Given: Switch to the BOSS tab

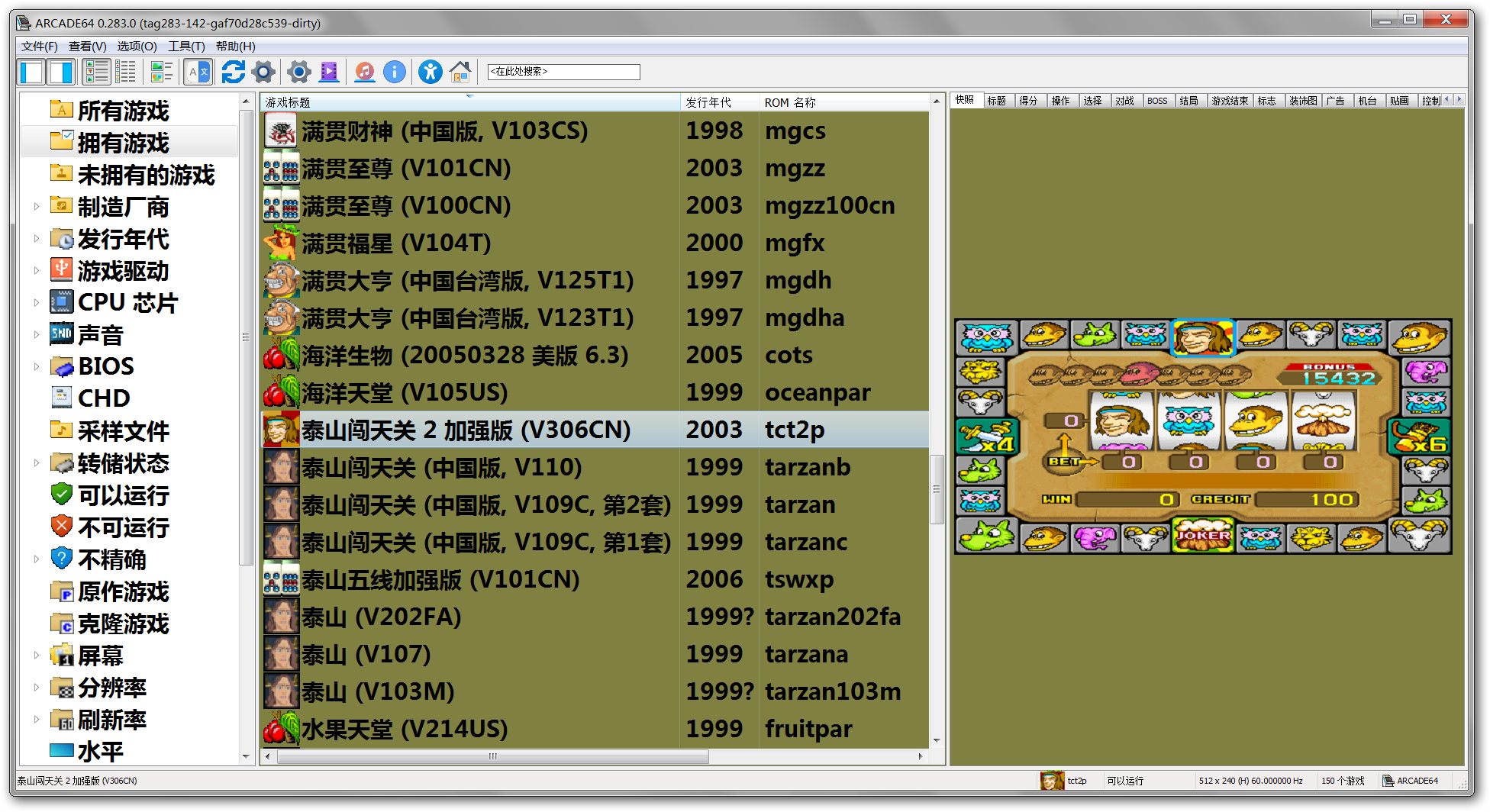Looking at the screenshot, I should (x=1156, y=101).
